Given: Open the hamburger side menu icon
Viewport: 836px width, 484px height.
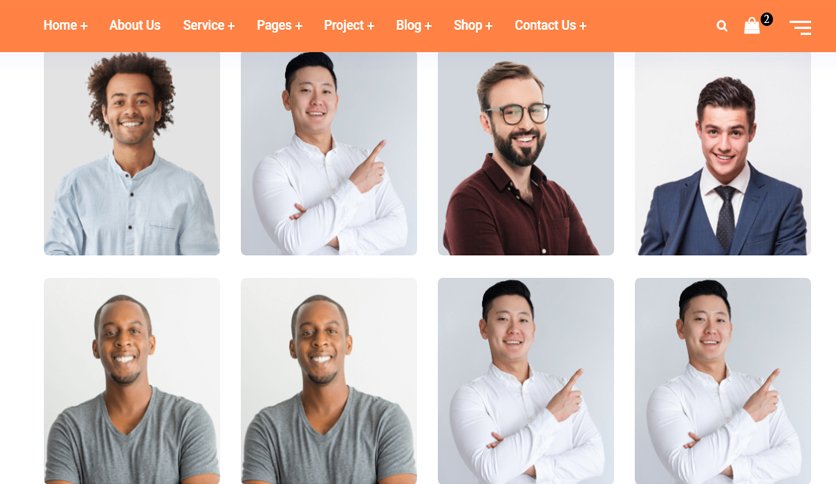Looking at the screenshot, I should pyautogui.click(x=800, y=27).
